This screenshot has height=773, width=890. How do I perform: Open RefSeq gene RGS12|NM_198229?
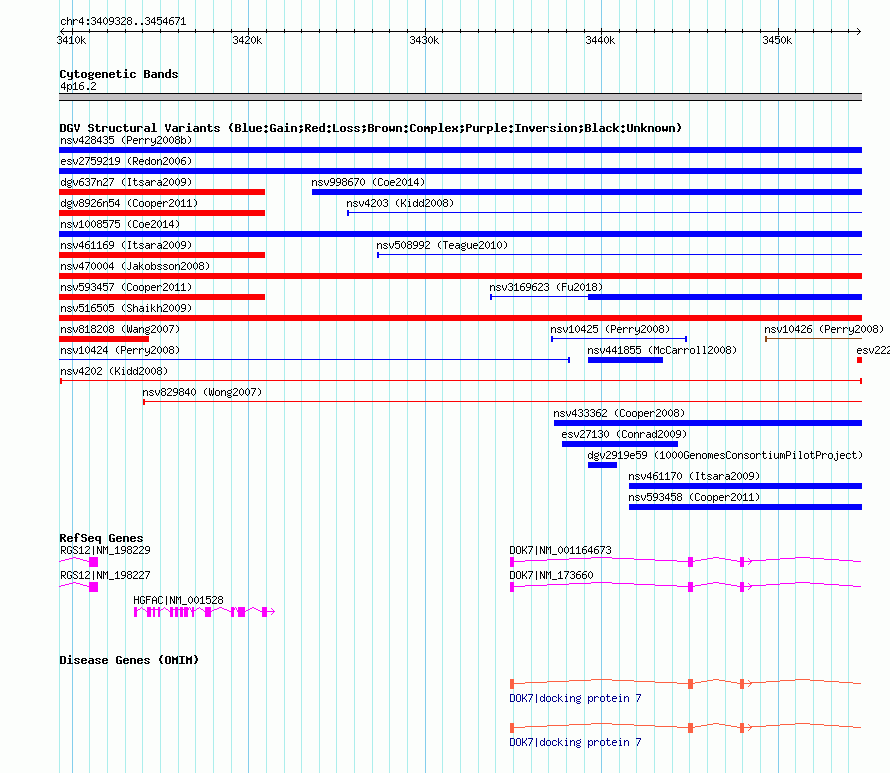78,562
